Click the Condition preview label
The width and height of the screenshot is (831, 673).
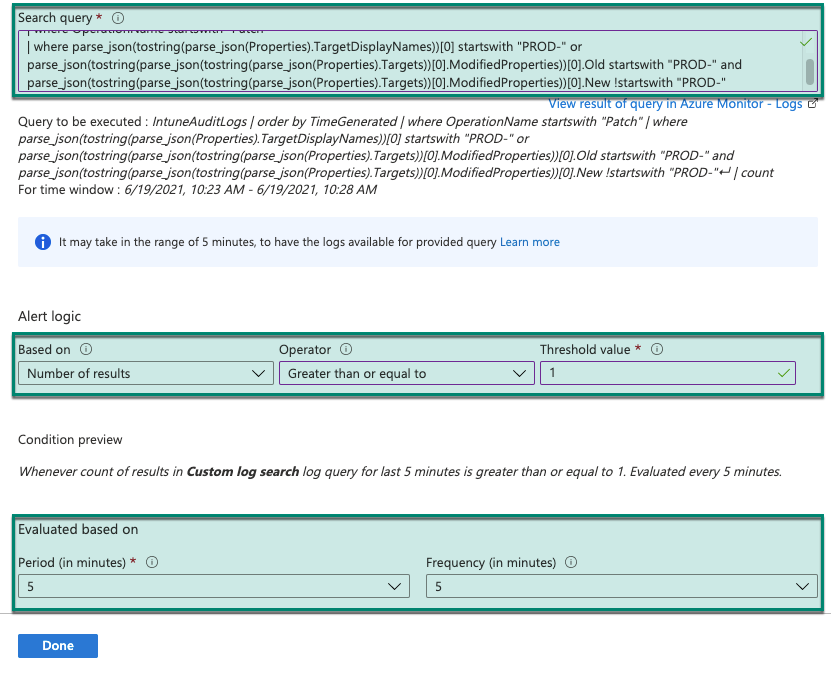pyautogui.click(x=70, y=440)
